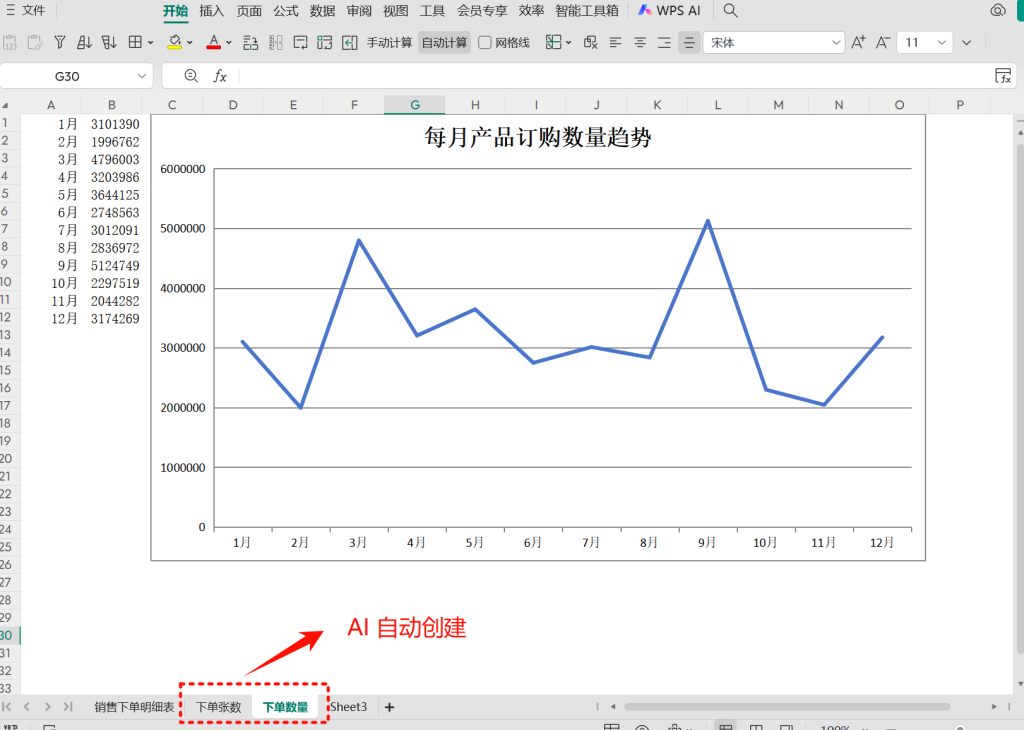Viewport: 1024px width, 730px height.
Task: Open the font color dropdown arrow
Action: 229,42
